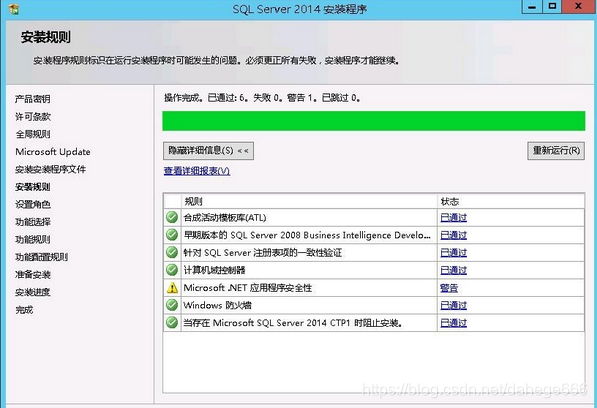Click rule text Windows 防火墙
597x408 pixels.
[217, 305]
